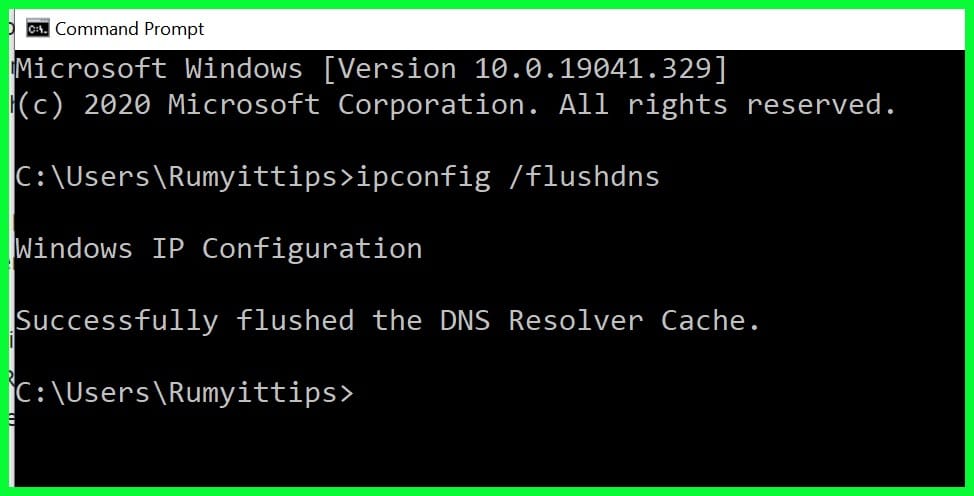
Task: Click the 'DNS' text in result message
Action: [465, 321]
